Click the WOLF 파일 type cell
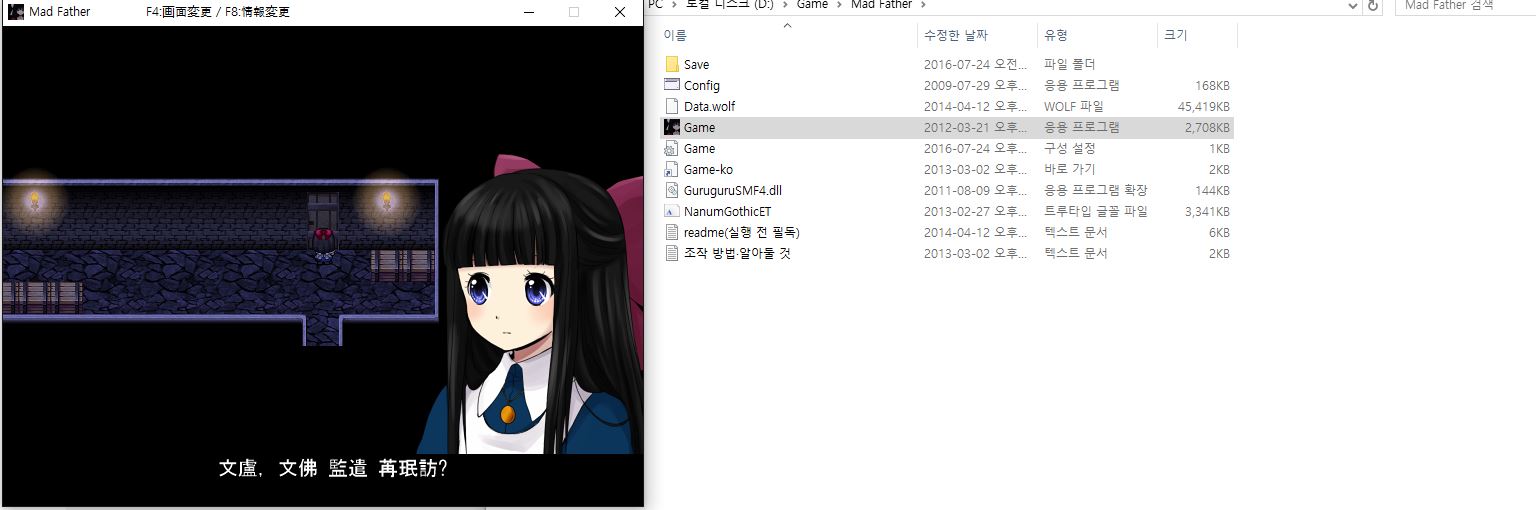Image resolution: width=1536 pixels, height=510 pixels. point(1073,106)
